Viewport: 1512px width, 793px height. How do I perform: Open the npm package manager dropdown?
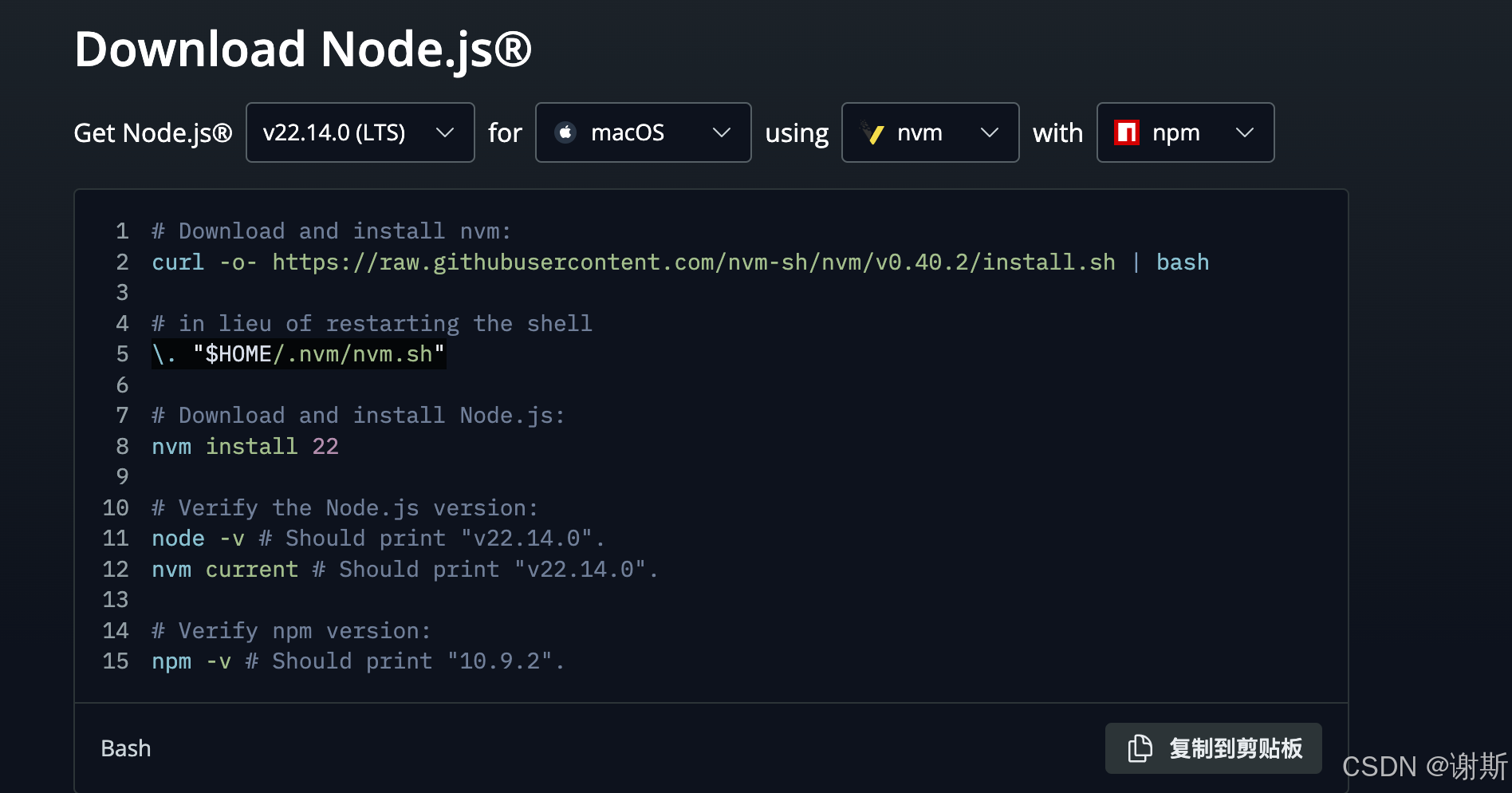coord(1185,132)
